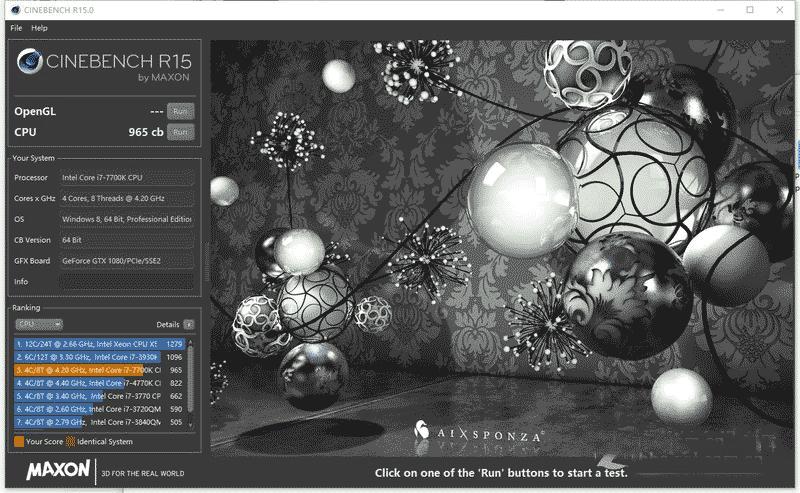This screenshot has width=800, height=493.
Task: Click the MAXON logo at the bottom left
Action: 59,470
